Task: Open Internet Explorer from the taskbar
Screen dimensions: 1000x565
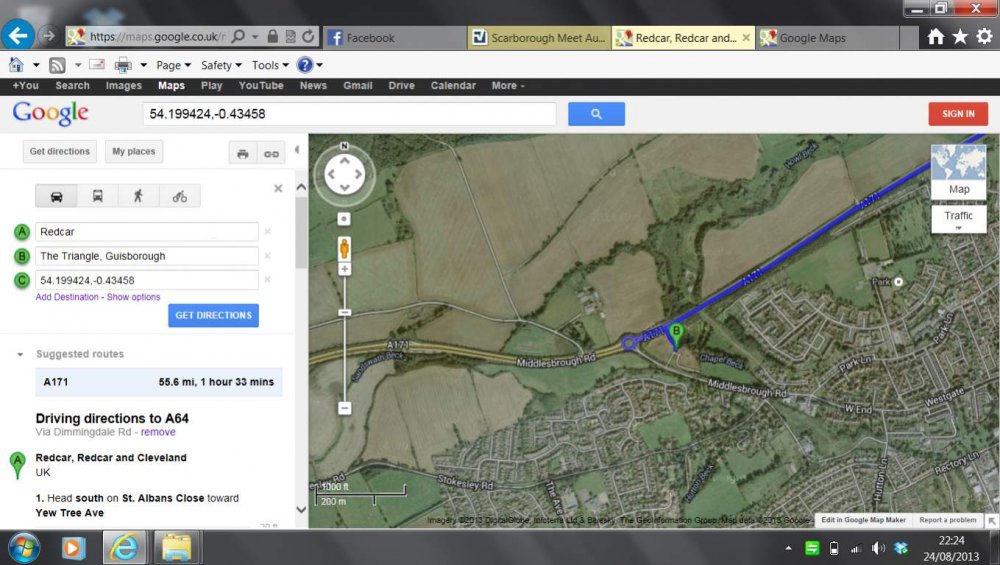Action: [x=126, y=547]
